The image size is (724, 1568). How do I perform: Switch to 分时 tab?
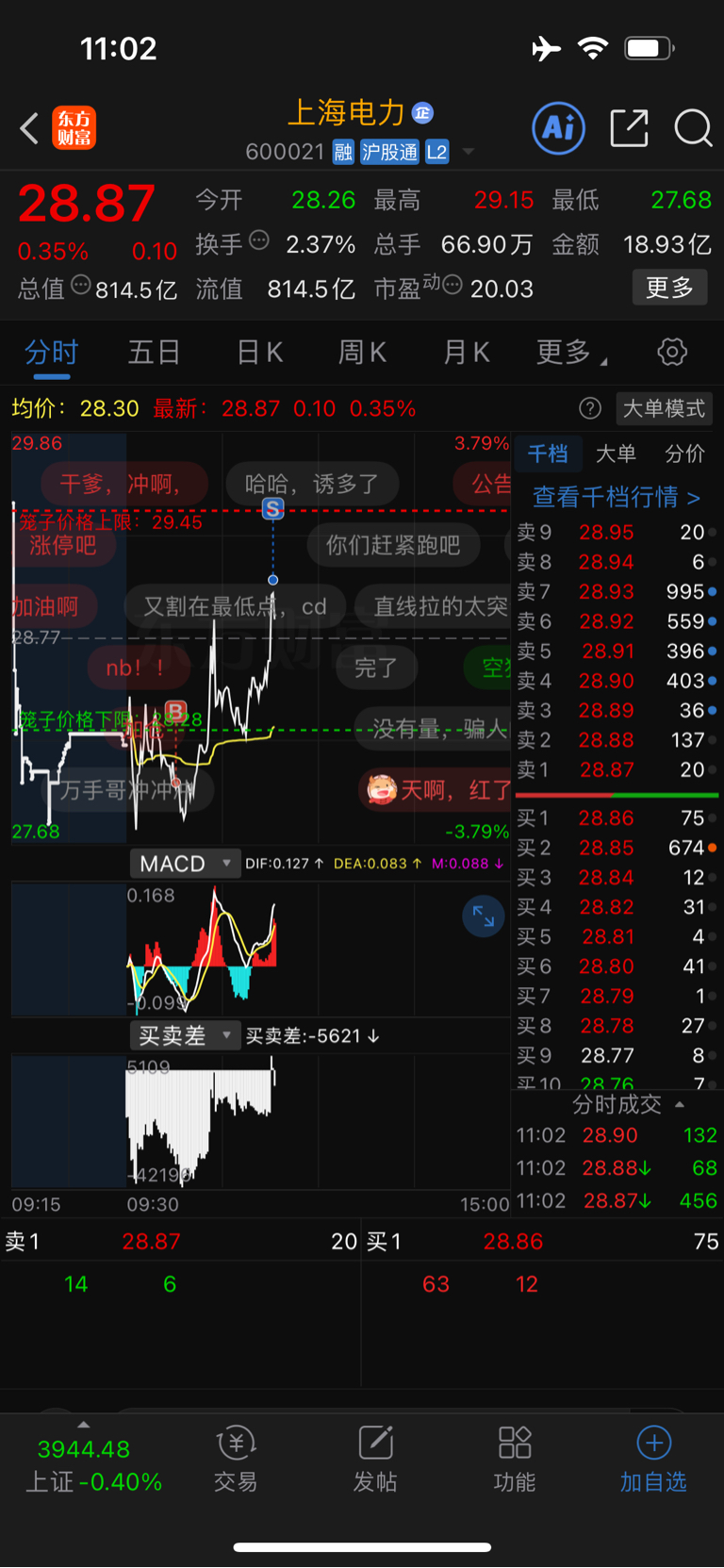coord(51,353)
